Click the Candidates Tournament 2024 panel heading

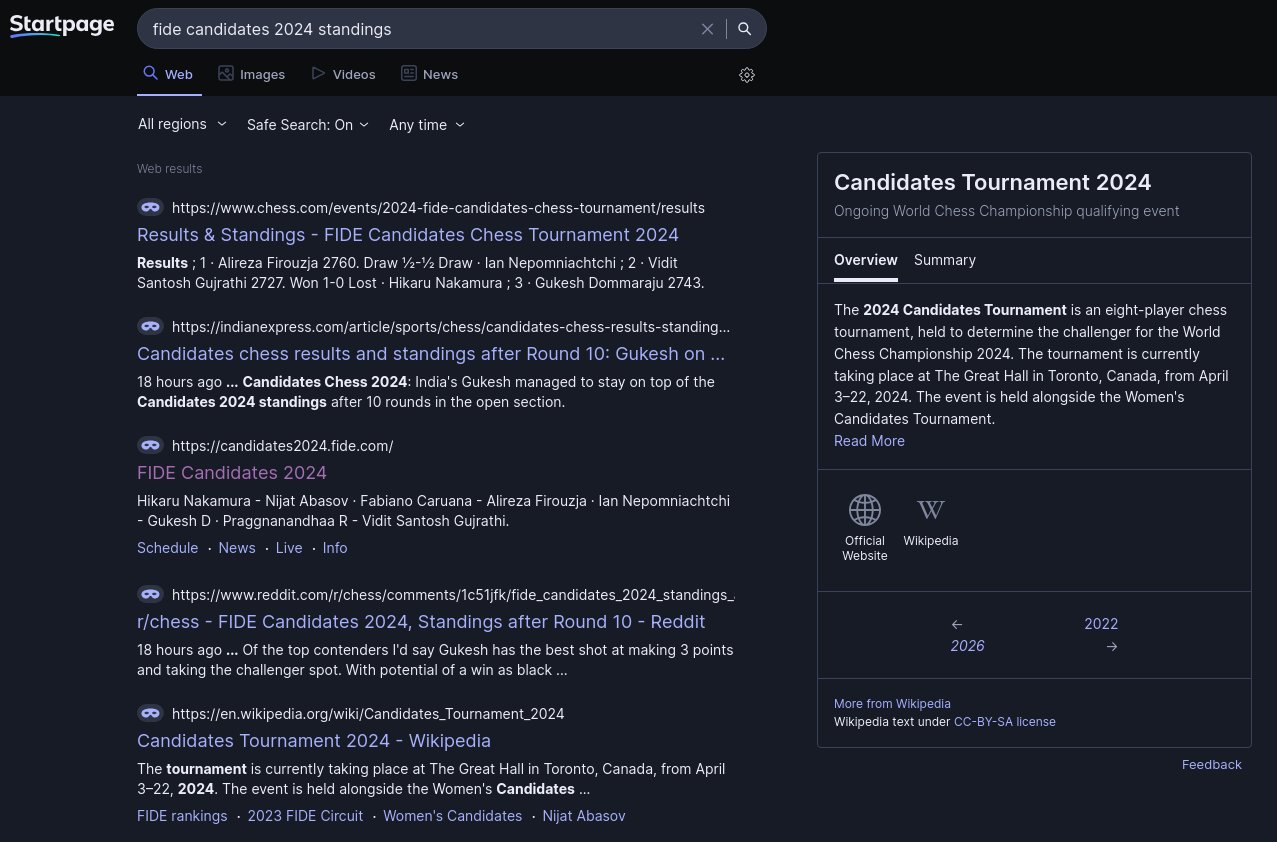(x=992, y=182)
